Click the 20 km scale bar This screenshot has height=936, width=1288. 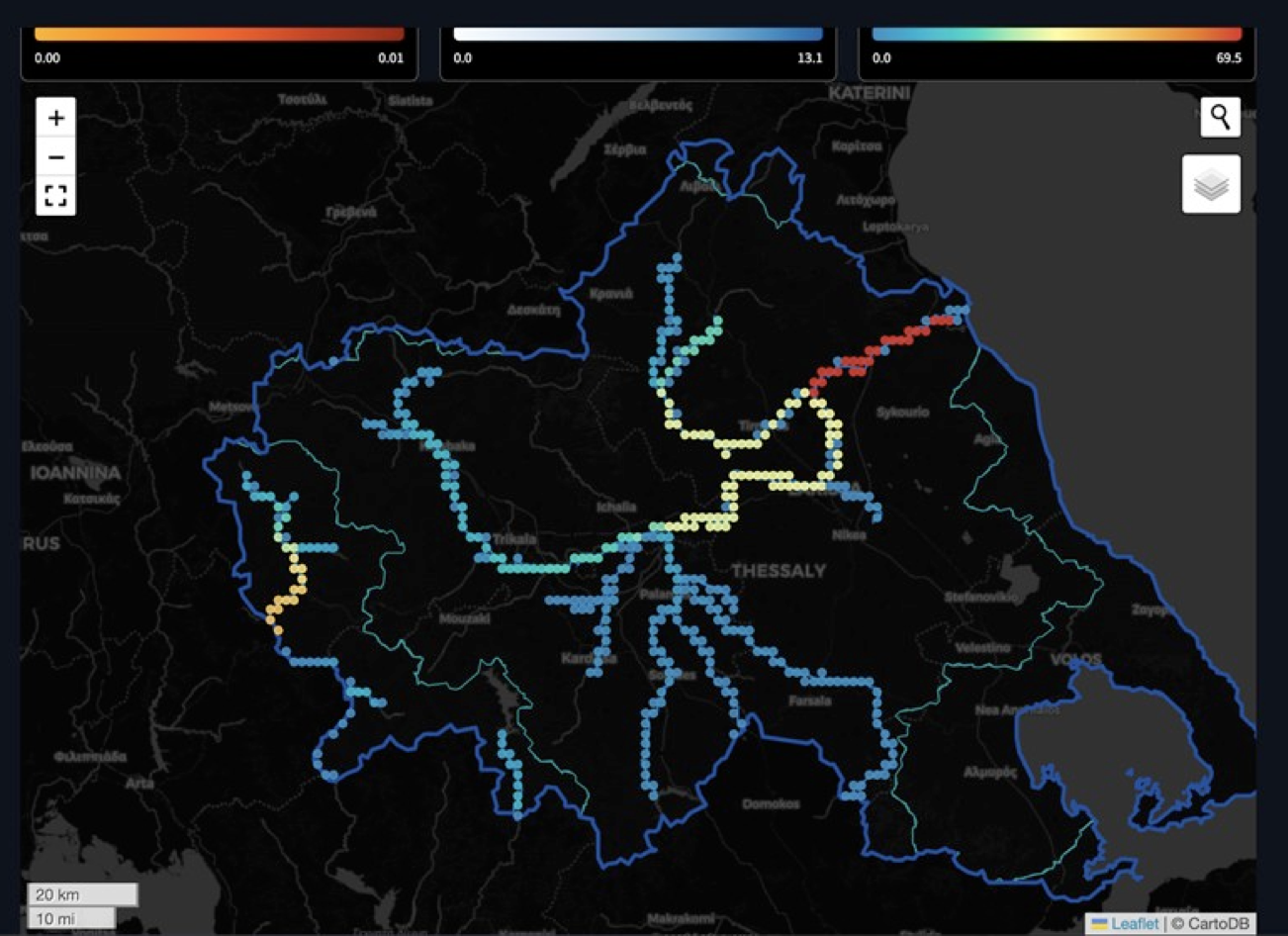pyautogui.click(x=82, y=894)
